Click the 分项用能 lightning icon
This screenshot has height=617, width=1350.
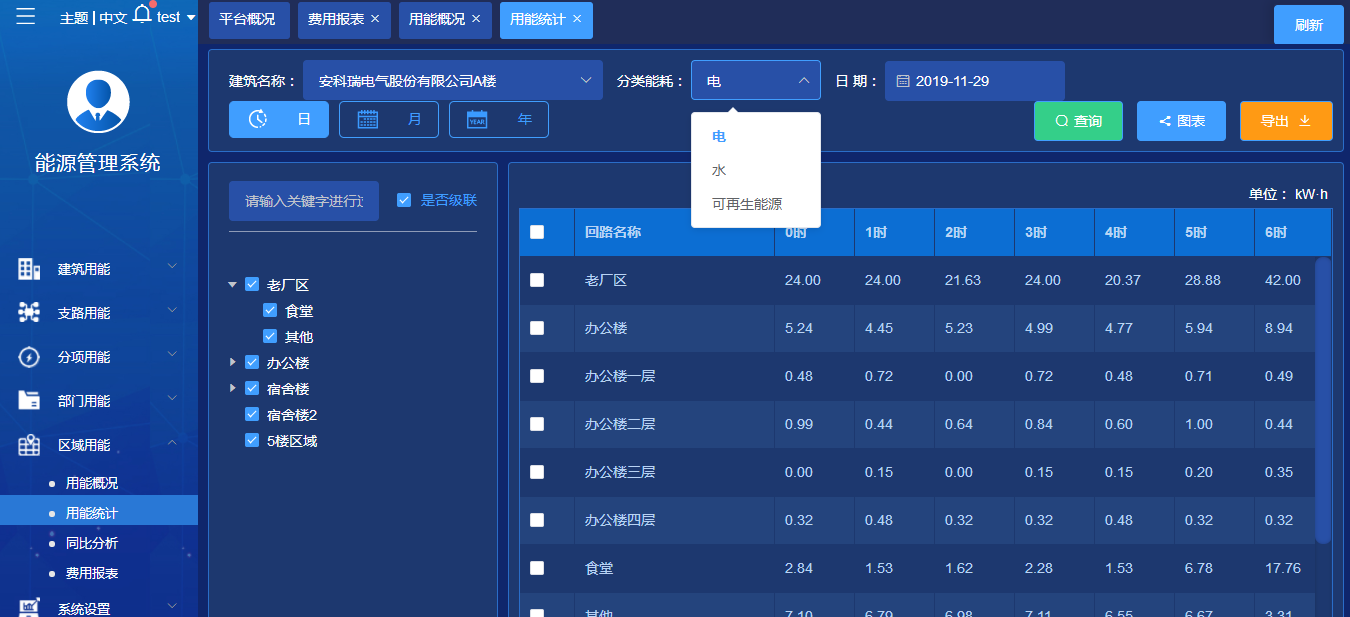[29, 357]
